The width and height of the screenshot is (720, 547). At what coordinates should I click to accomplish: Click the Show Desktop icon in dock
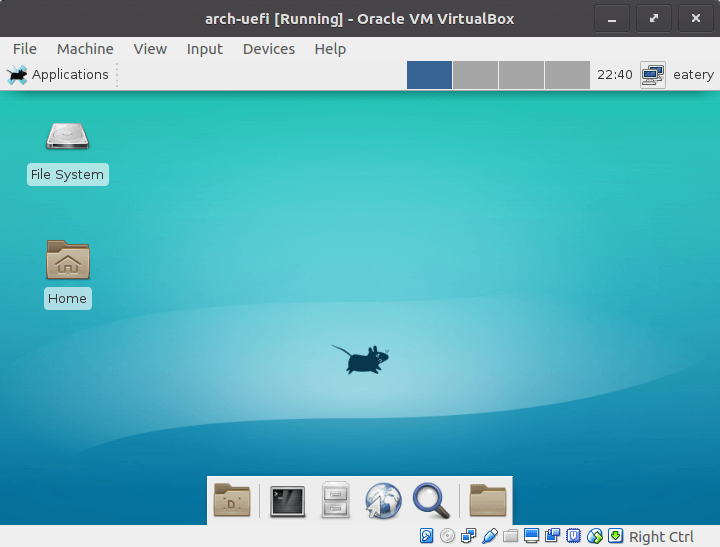pos(232,499)
